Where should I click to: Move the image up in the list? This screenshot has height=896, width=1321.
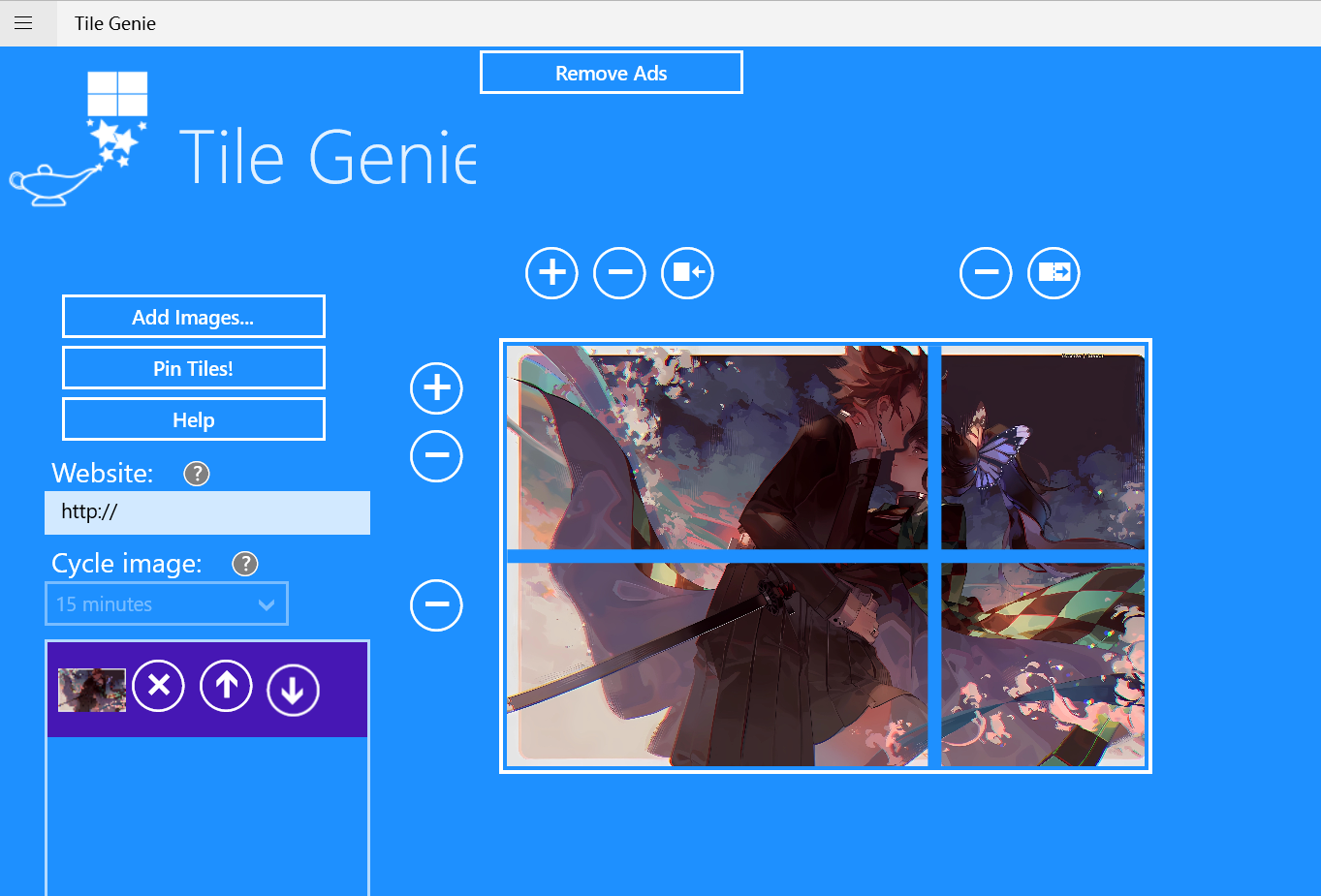(x=226, y=686)
